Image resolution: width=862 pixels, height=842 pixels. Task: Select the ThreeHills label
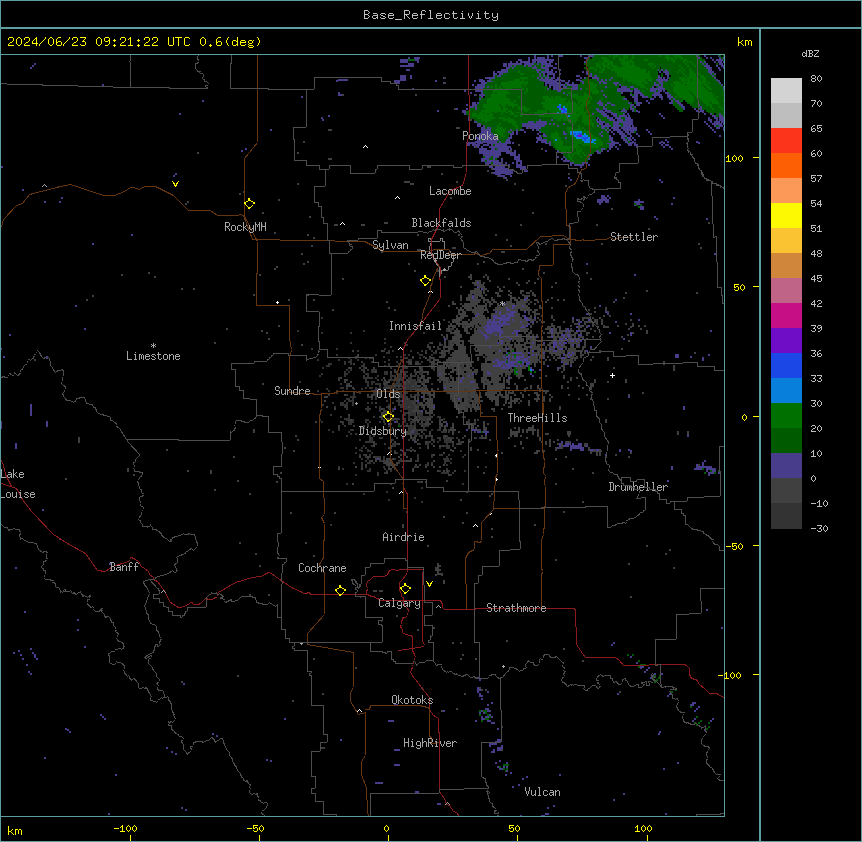[537, 418]
